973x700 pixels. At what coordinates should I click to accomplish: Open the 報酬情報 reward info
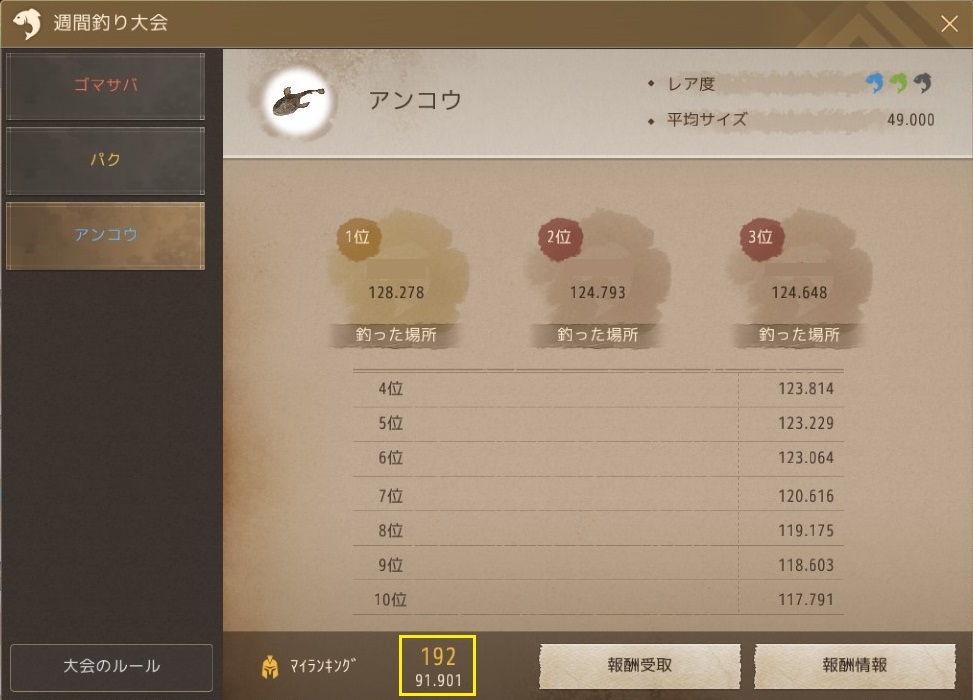point(854,665)
